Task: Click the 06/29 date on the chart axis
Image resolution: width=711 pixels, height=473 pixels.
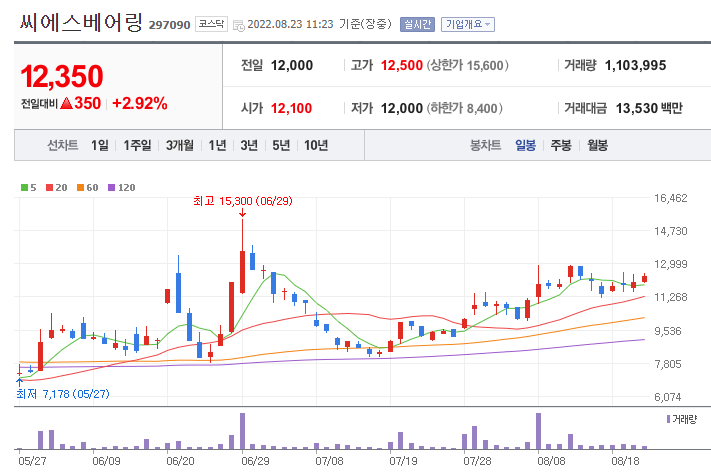Action: pos(255,461)
